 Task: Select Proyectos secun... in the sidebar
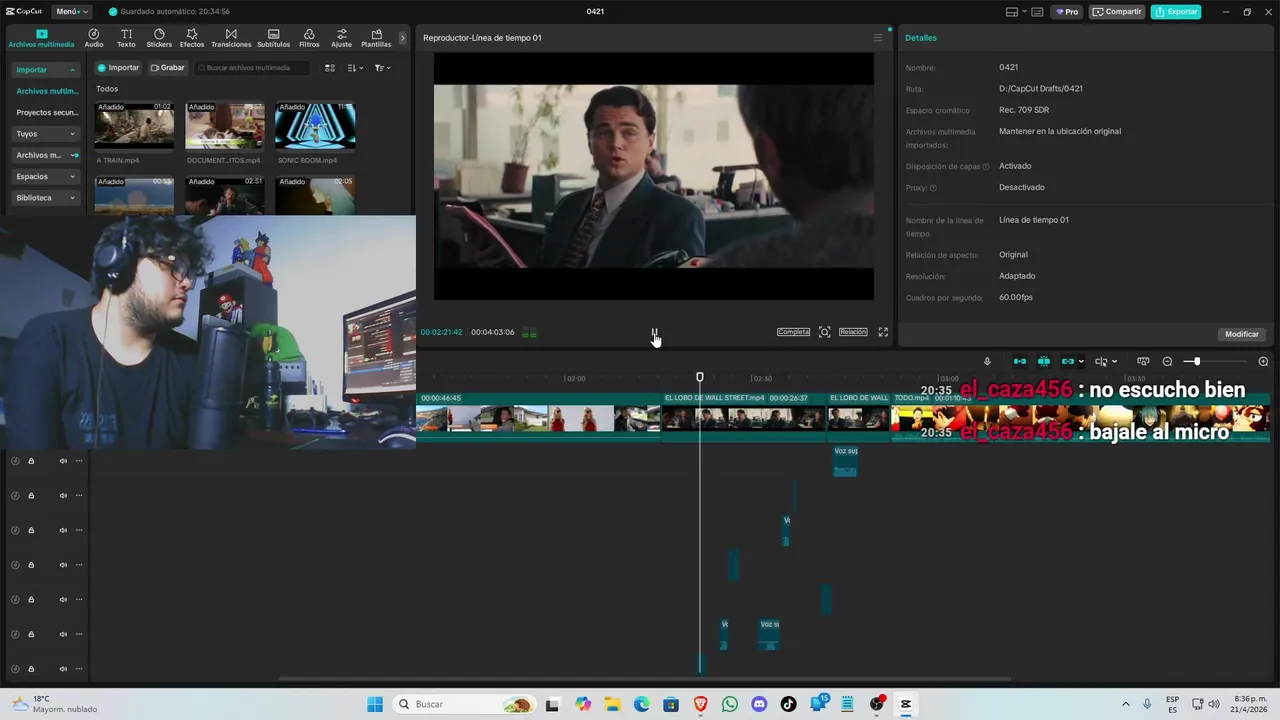46,113
